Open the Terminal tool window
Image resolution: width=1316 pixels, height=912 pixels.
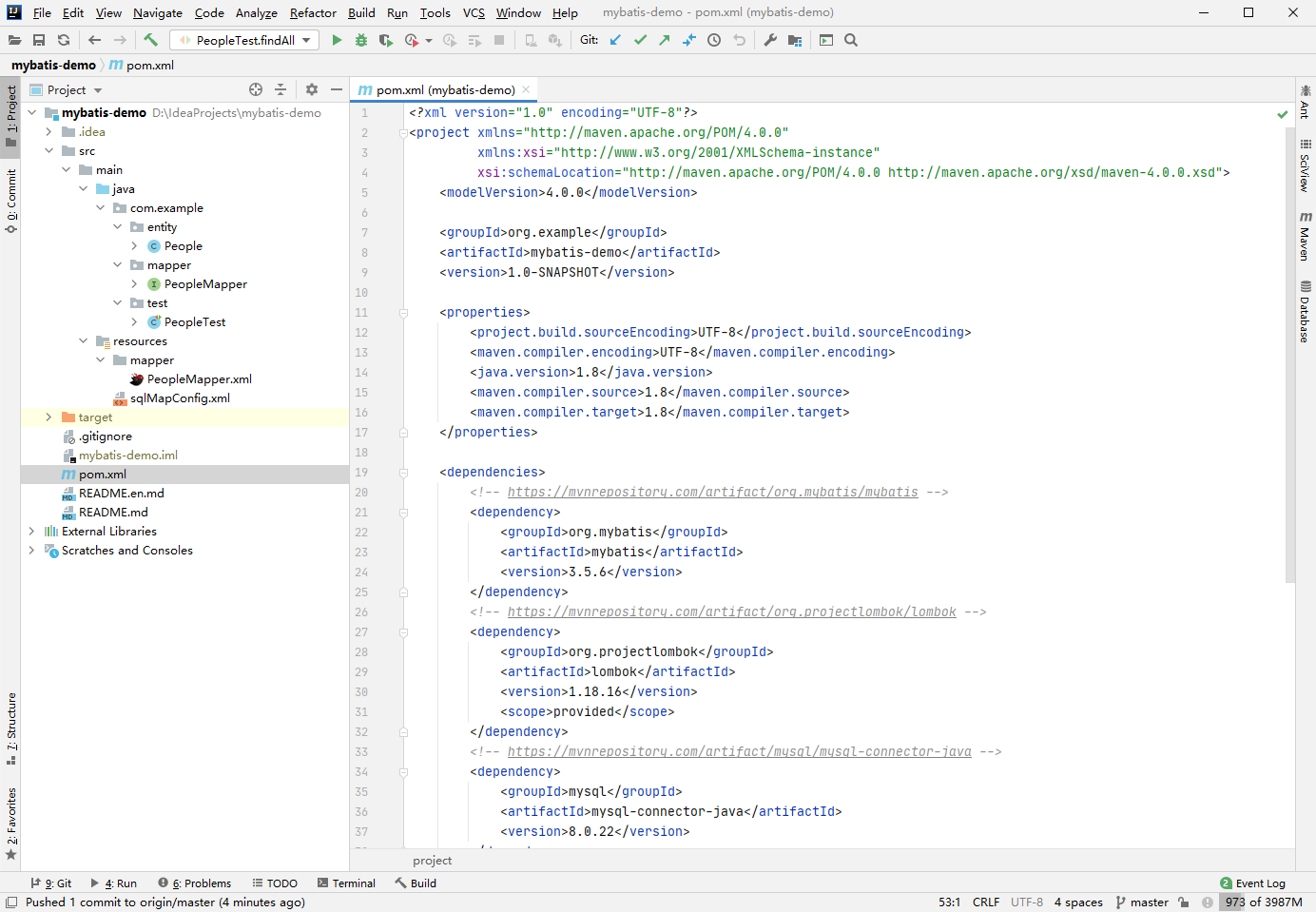347,883
